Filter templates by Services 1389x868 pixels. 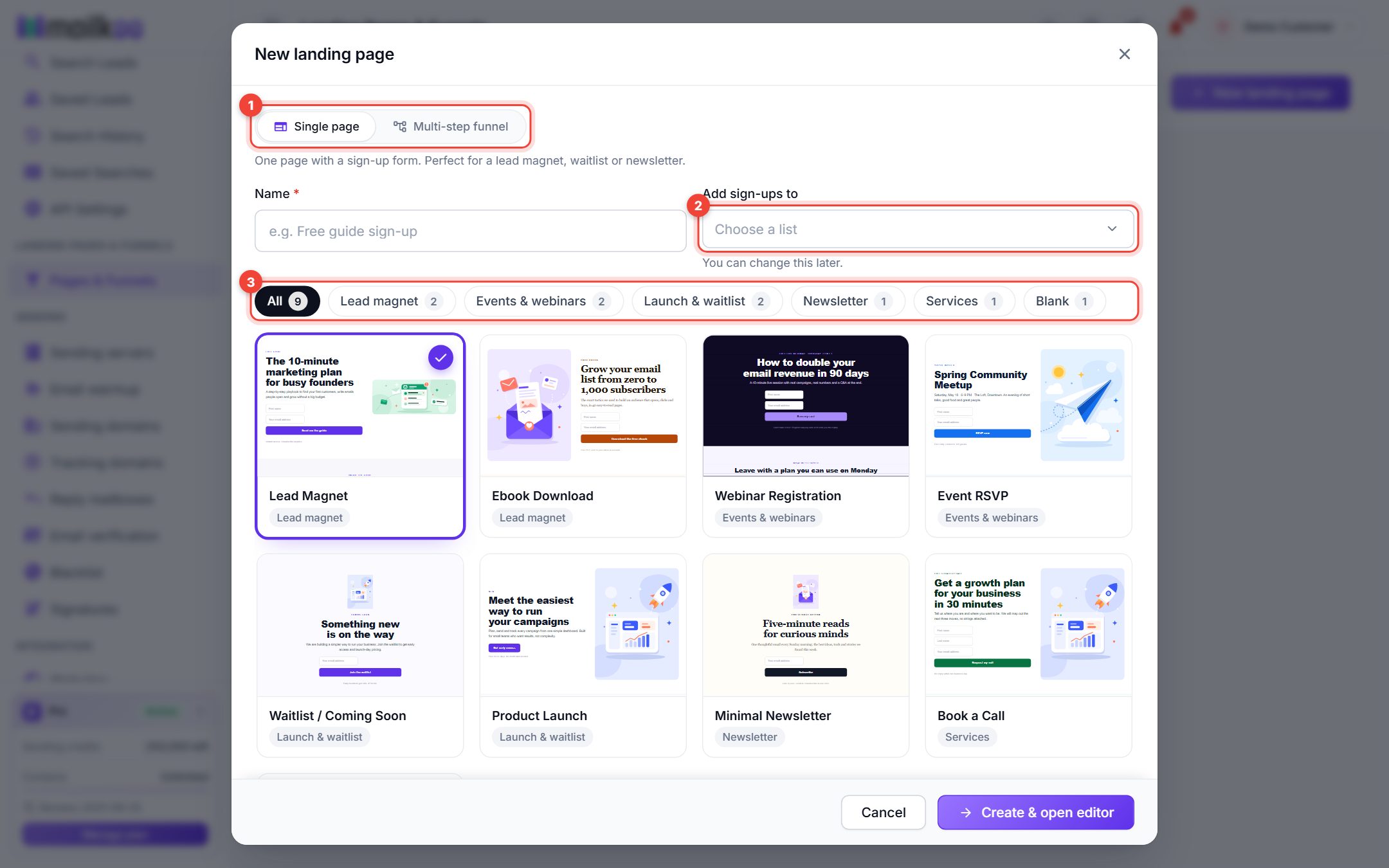pos(964,301)
